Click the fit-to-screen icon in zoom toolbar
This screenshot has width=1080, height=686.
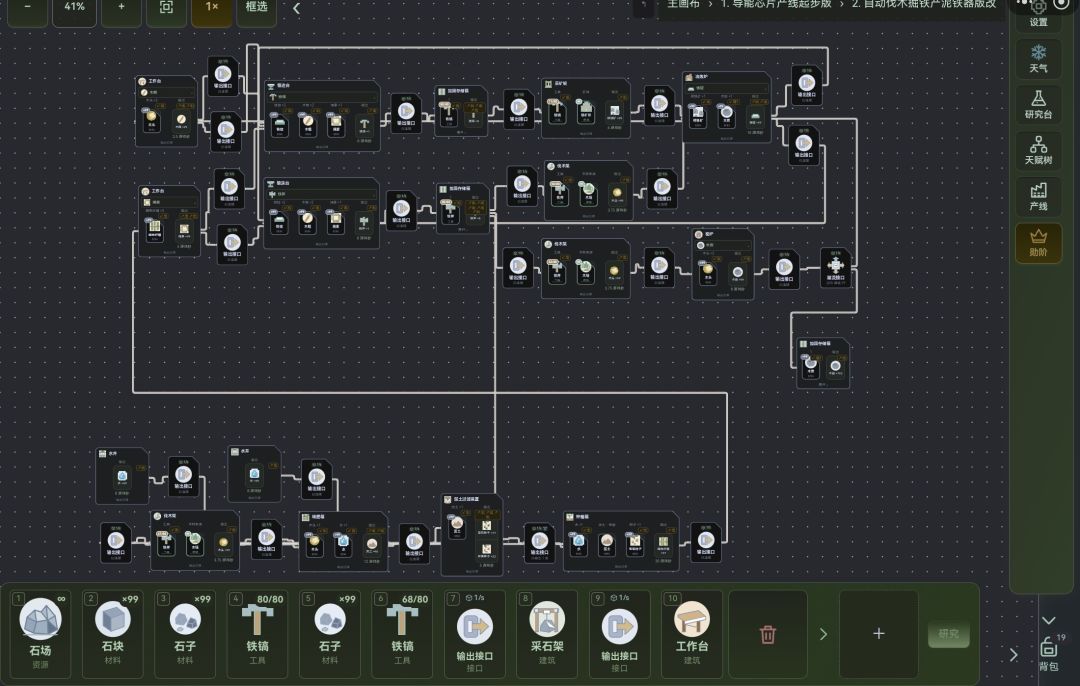166,8
